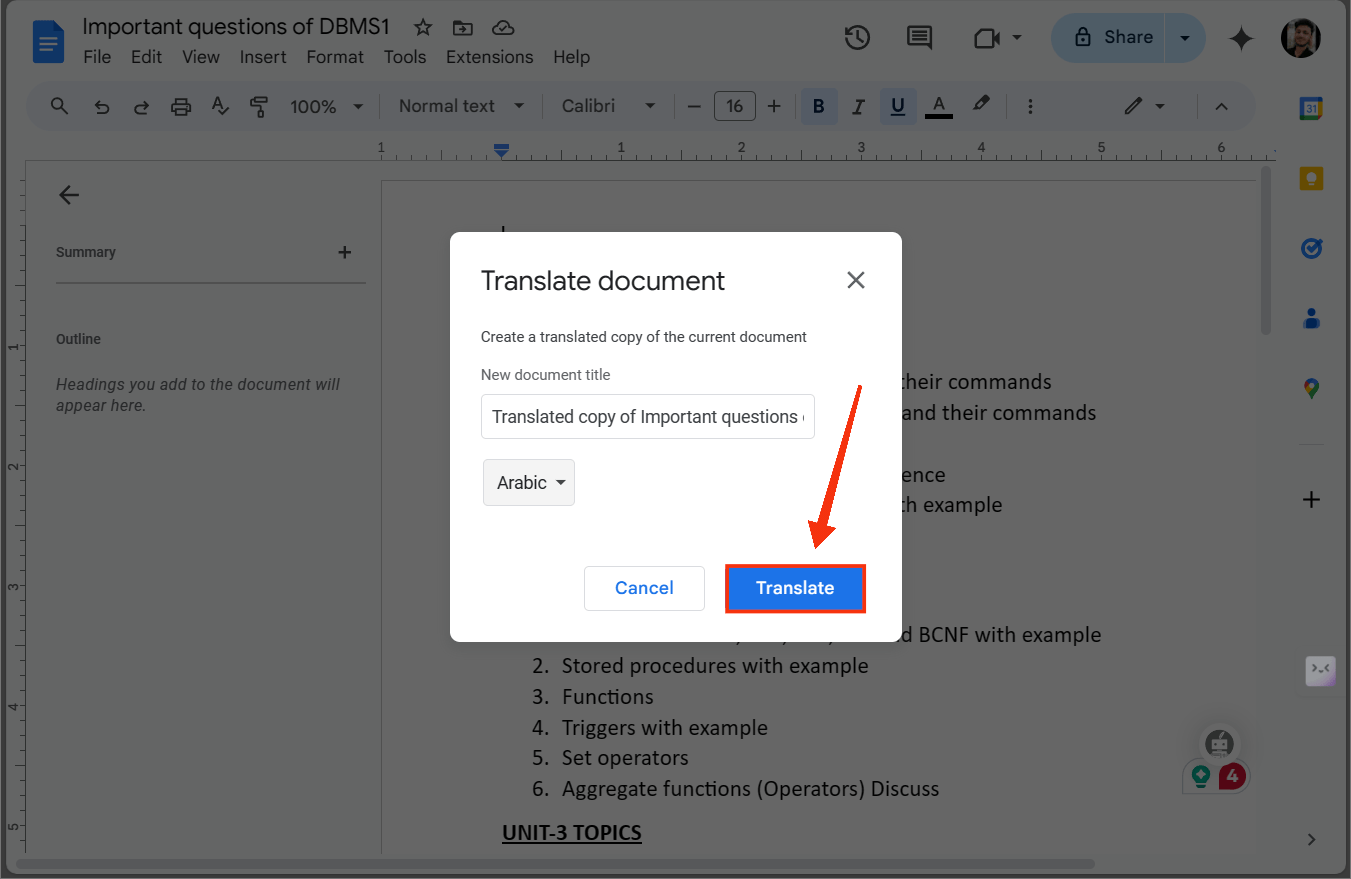Open the Extensions menu

point(489,57)
